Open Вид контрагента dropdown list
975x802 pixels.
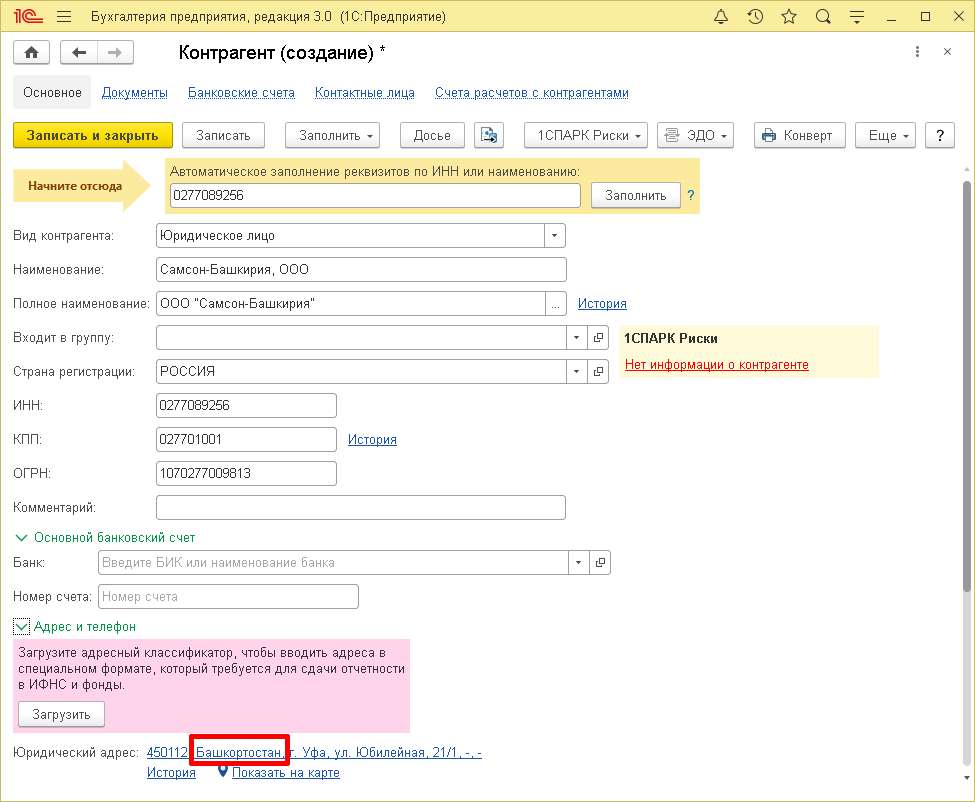pyautogui.click(x=555, y=236)
